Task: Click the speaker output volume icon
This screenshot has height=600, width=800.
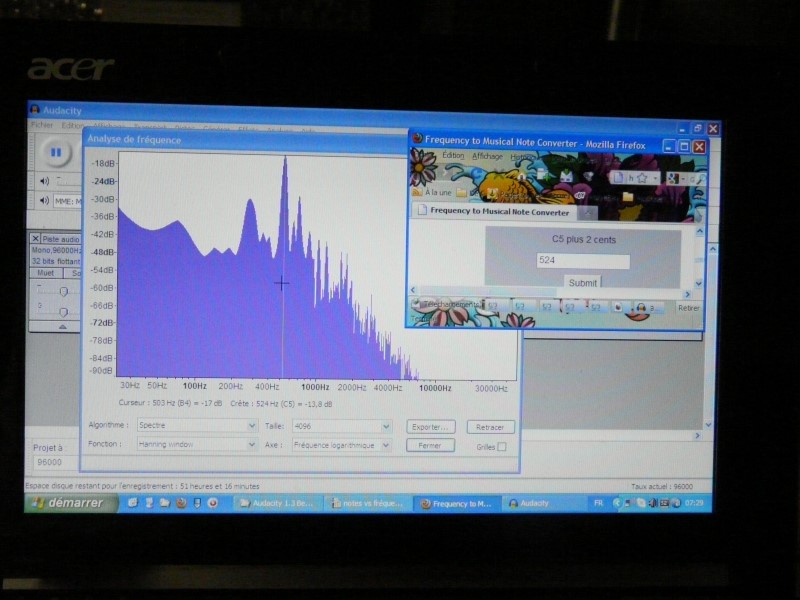Action: pos(44,181)
